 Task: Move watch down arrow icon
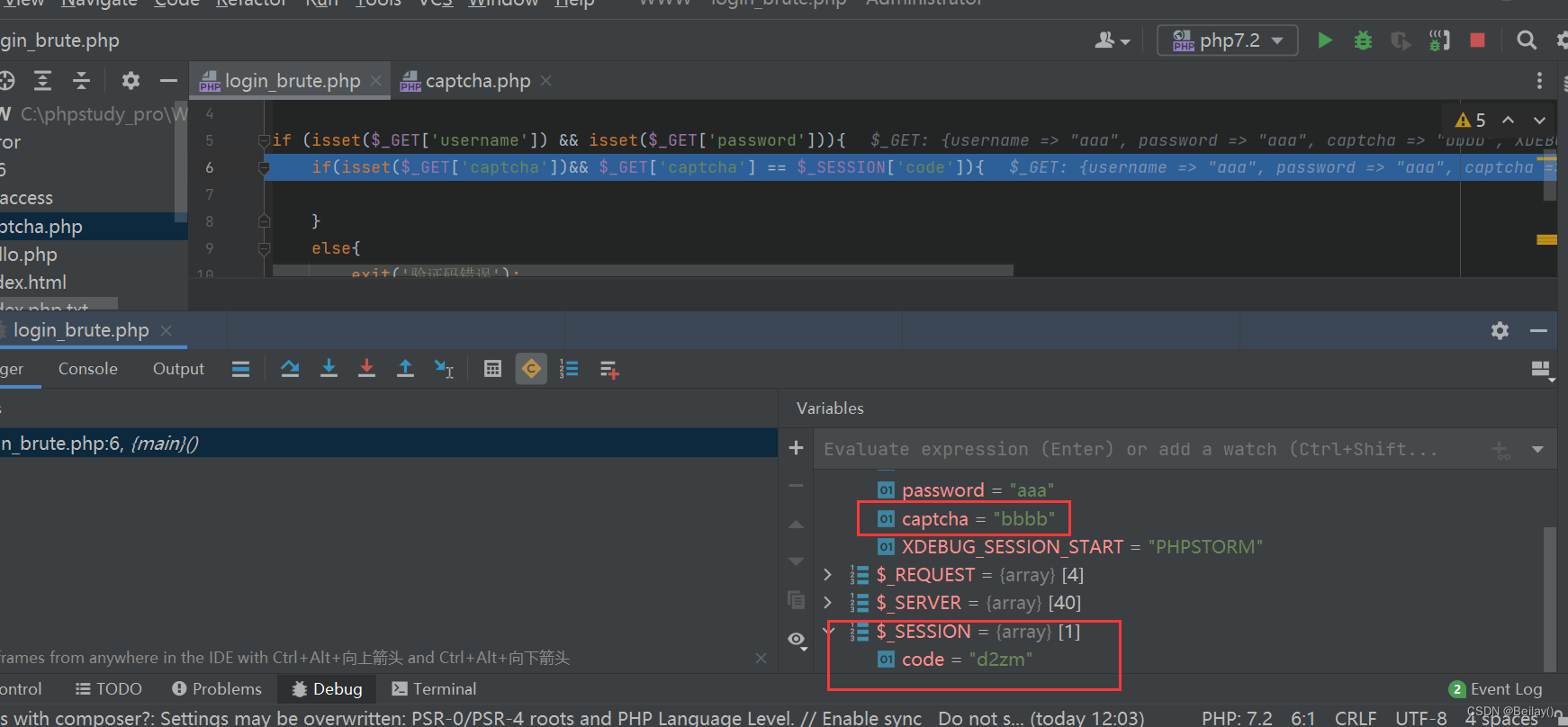coord(796,561)
